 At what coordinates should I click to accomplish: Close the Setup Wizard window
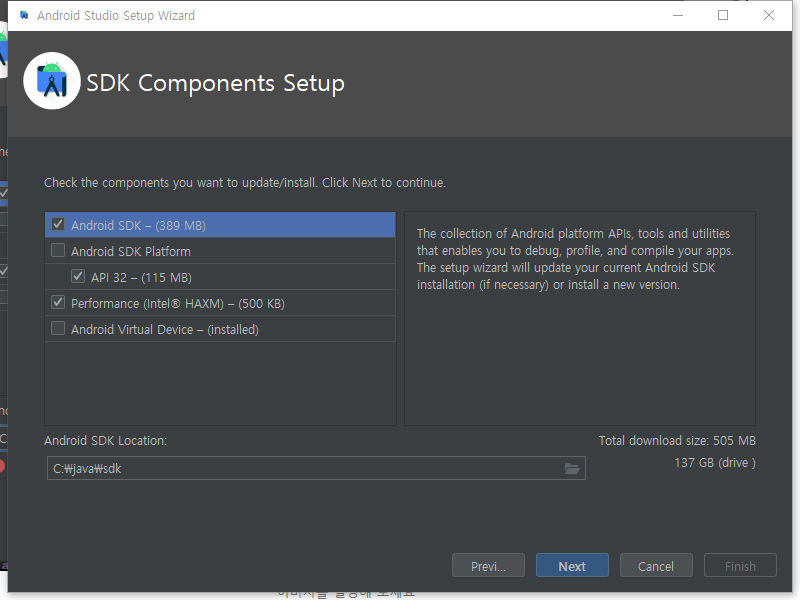tap(769, 15)
